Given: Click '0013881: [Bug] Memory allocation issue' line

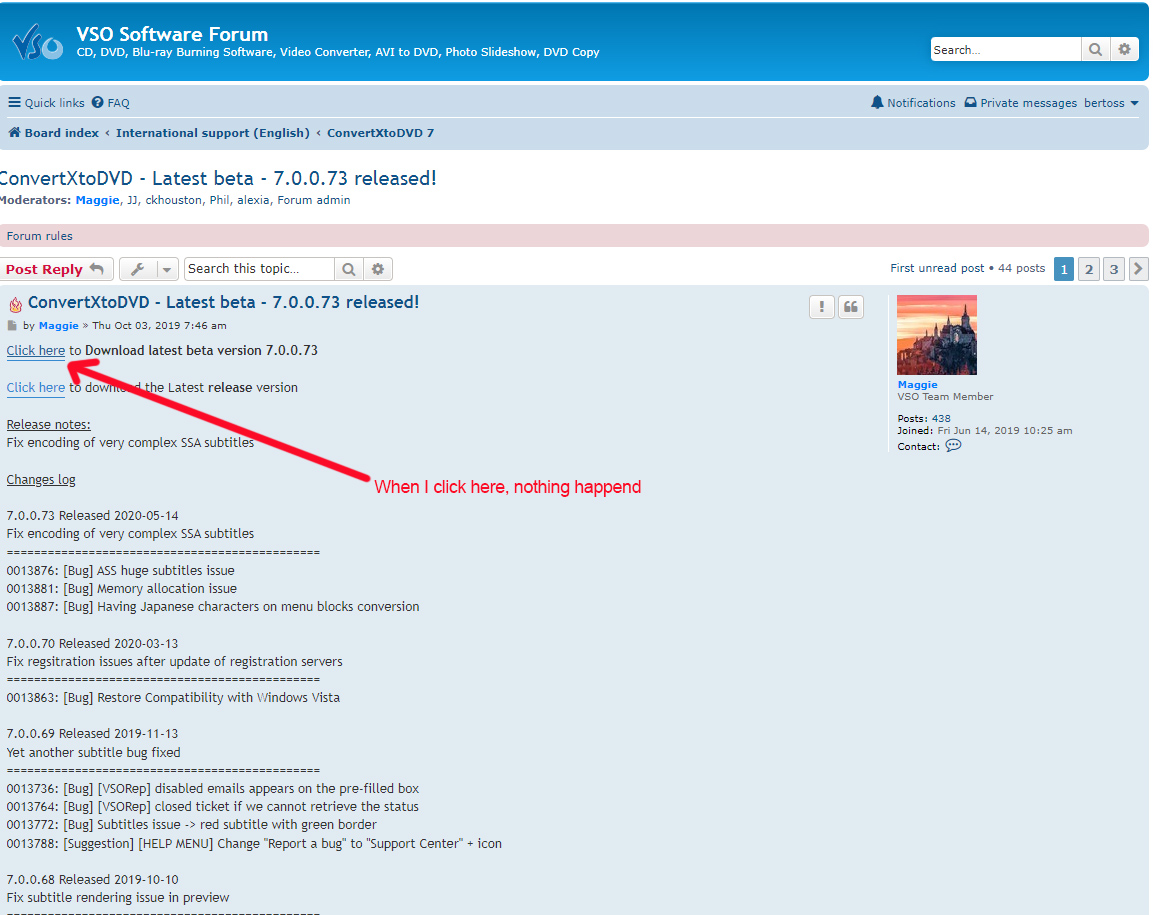Looking at the screenshot, I should point(122,589).
